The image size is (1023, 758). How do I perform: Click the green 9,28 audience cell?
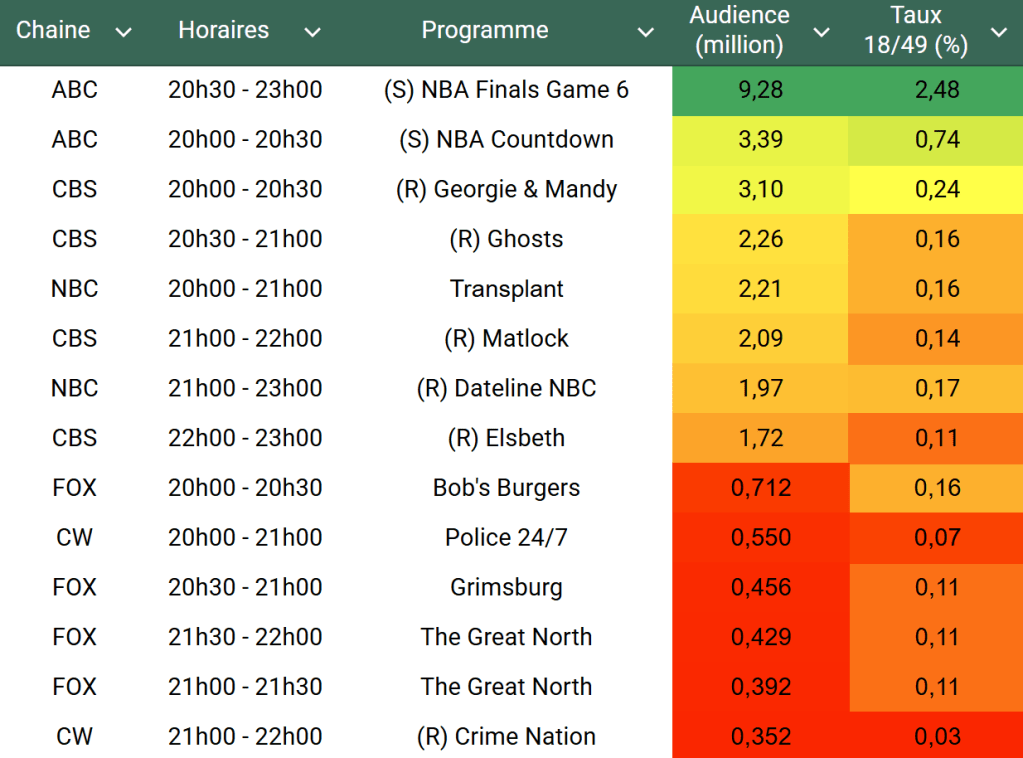click(760, 90)
